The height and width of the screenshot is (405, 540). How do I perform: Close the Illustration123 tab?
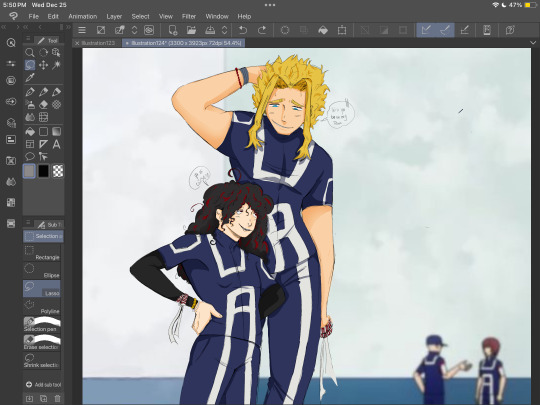coord(77,43)
